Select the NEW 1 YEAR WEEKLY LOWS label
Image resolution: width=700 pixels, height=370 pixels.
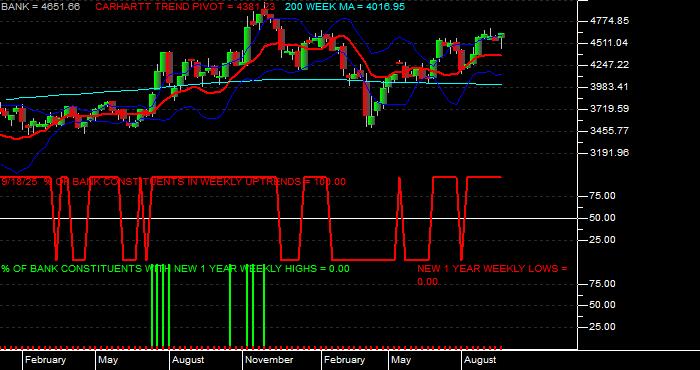492,275
